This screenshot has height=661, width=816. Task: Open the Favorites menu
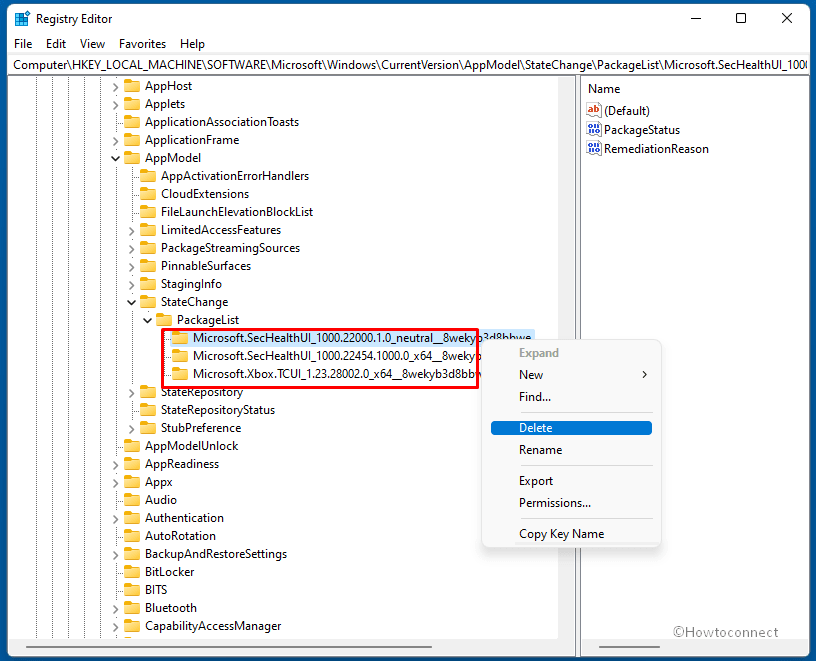(x=142, y=44)
